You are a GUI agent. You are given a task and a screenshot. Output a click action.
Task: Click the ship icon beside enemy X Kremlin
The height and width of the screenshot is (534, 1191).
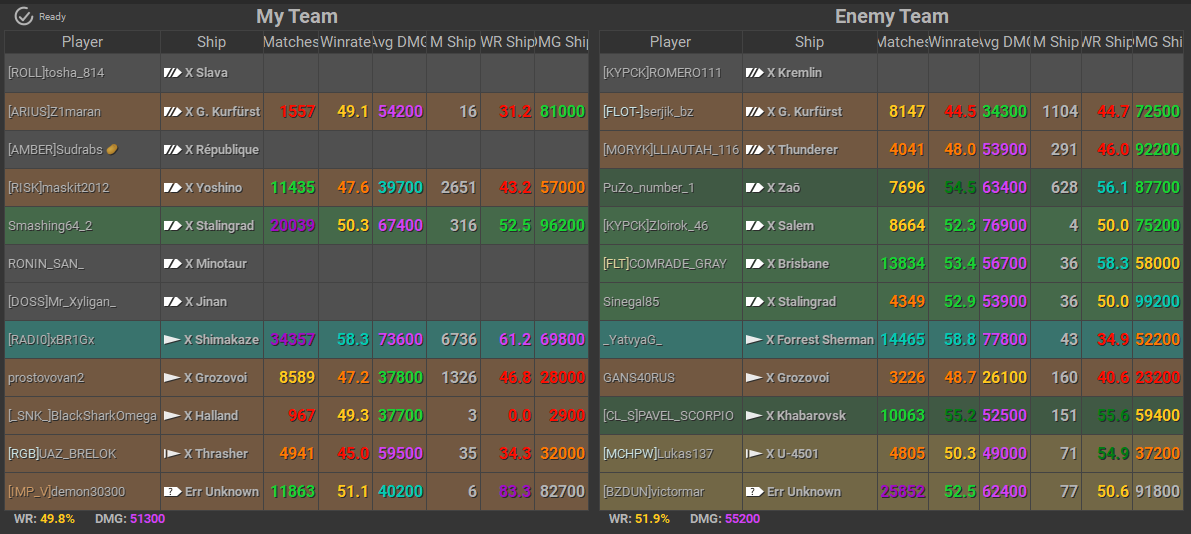pyautogui.click(x=754, y=73)
